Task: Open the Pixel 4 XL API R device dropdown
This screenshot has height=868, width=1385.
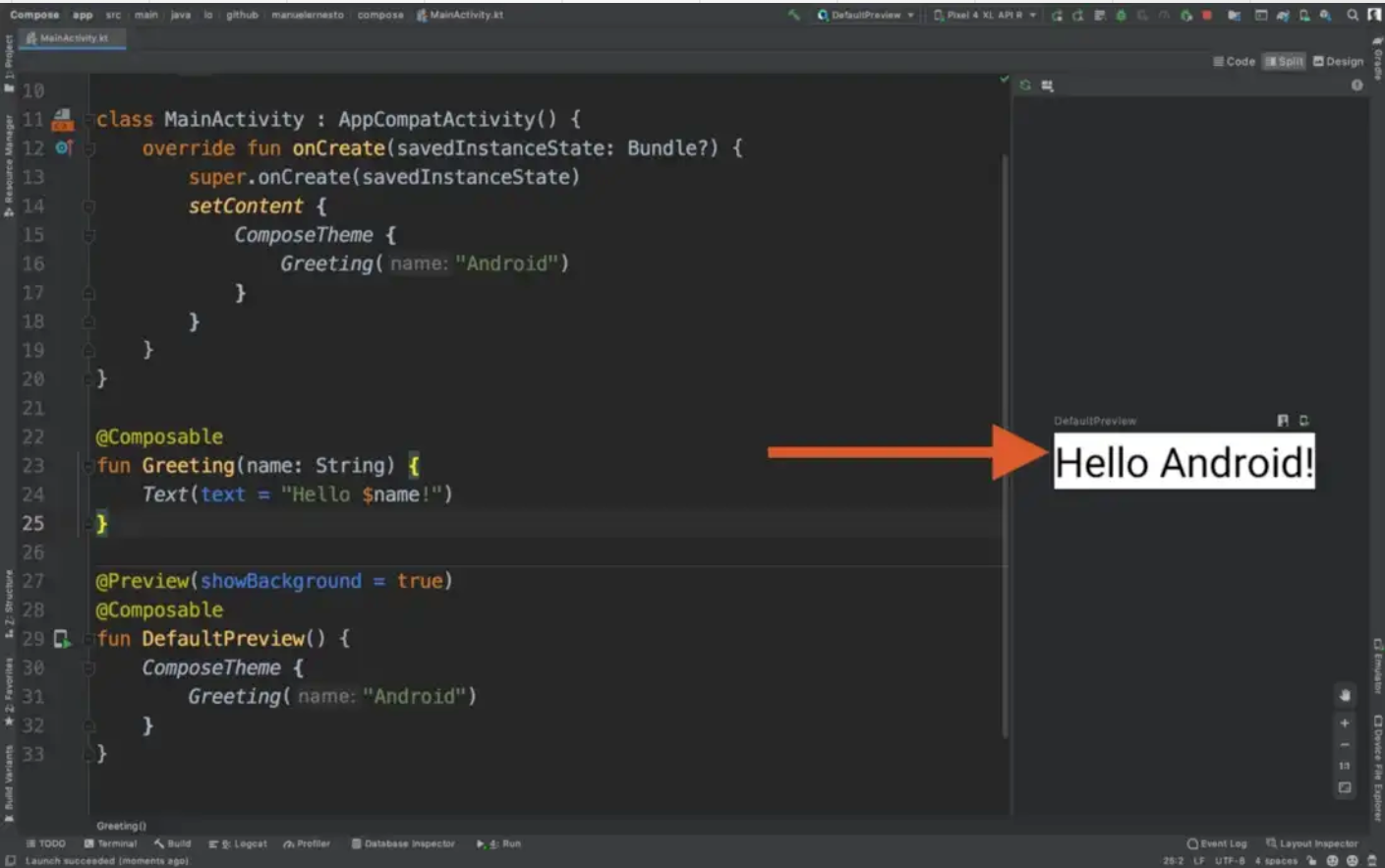Action: pyautogui.click(x=984, y=15)
